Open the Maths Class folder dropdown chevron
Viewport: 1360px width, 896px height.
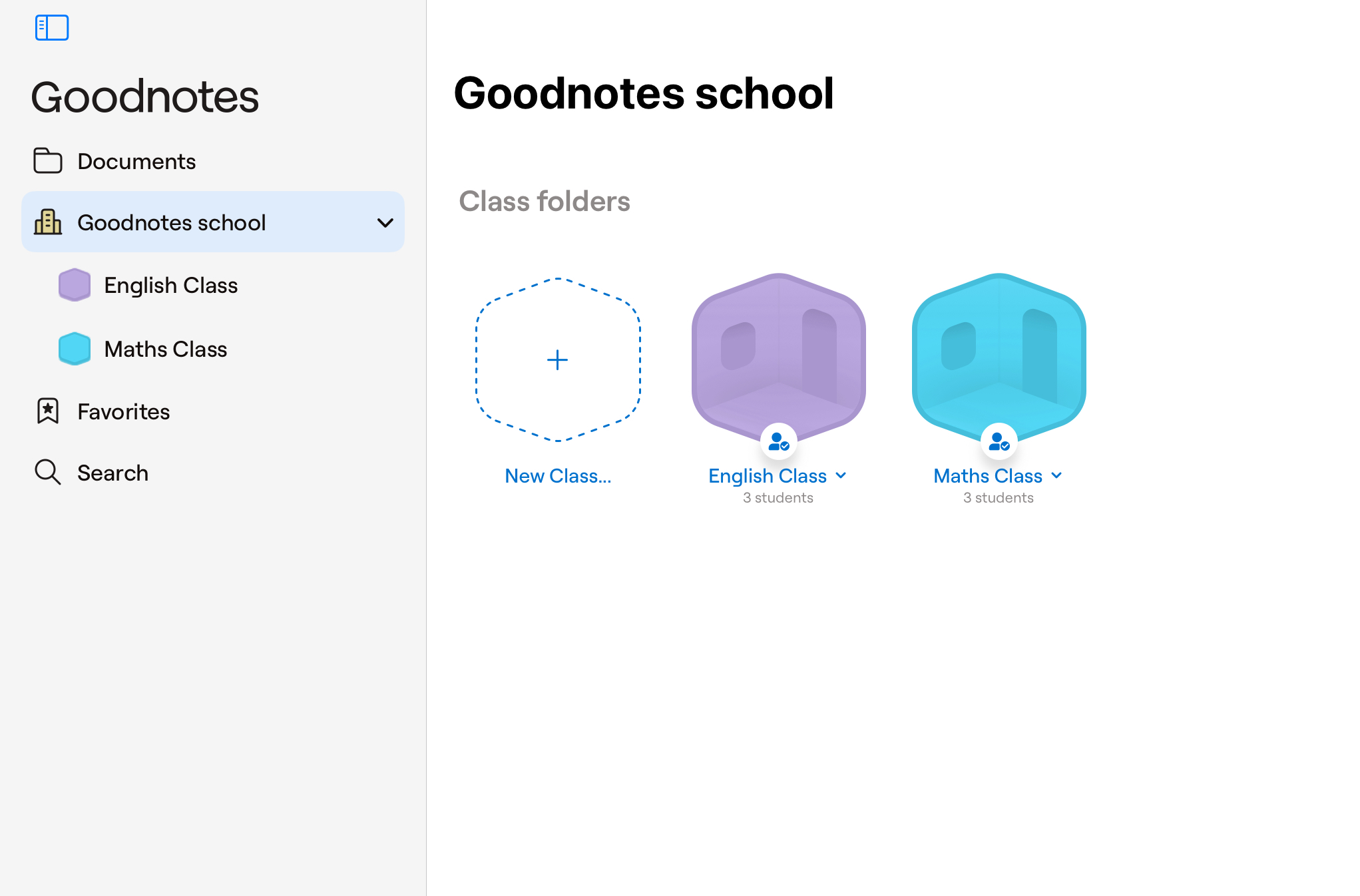click(1056, 475)
